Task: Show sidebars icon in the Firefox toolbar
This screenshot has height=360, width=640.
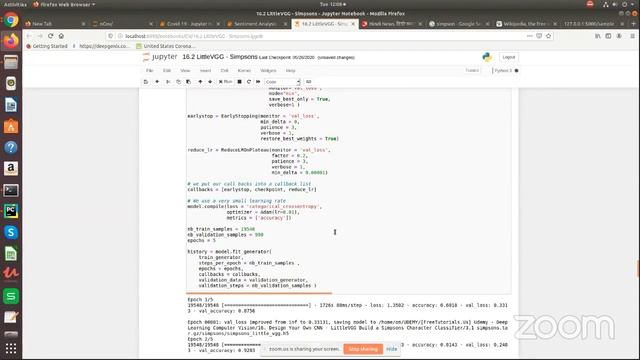Action: [x=608, y=36]
